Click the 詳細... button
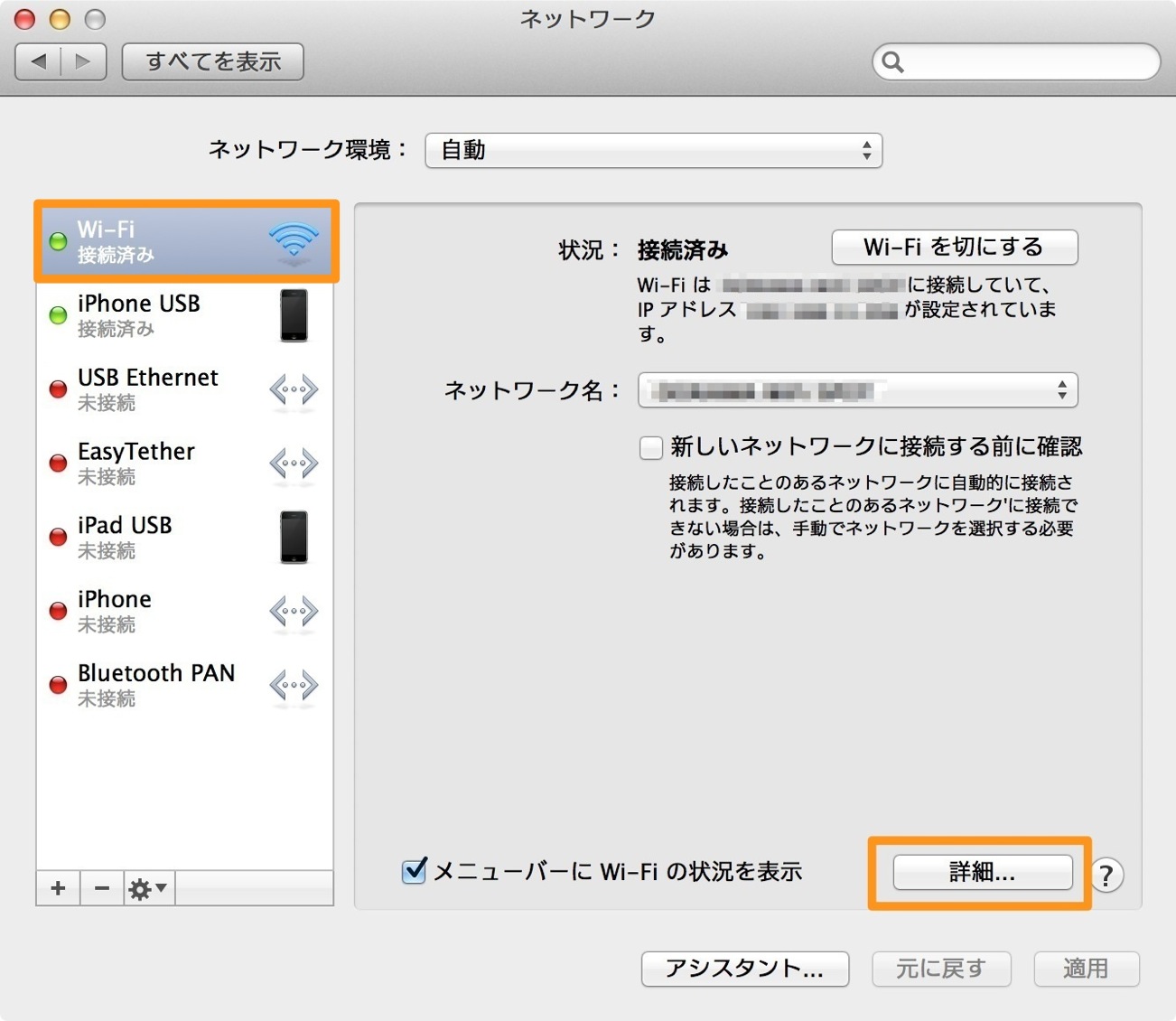Viewport: 1176px width, 1021px height. coord(983,872)
